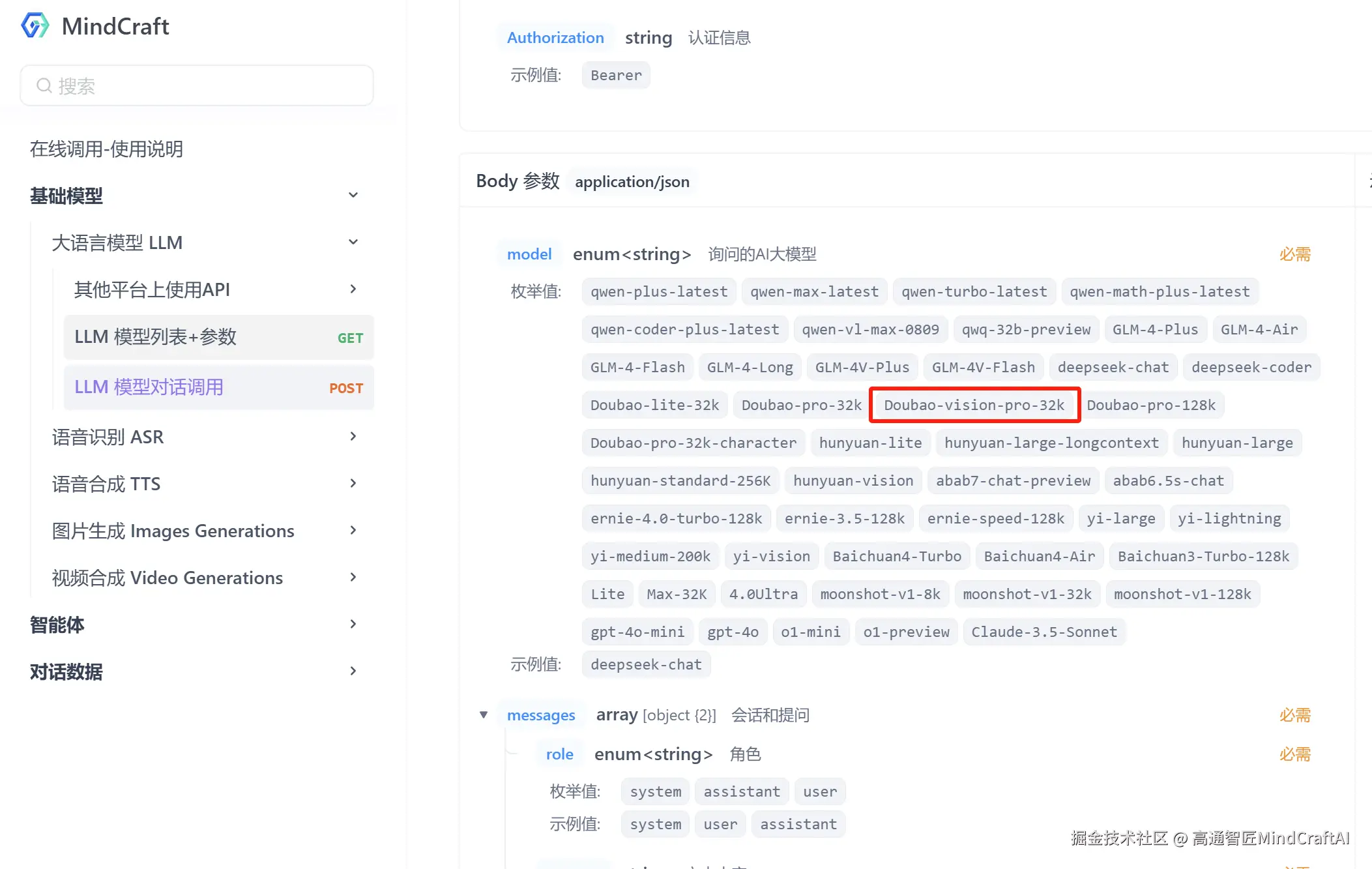Select Doubao-pro-32k-character enum value

(x=693, y=443)
